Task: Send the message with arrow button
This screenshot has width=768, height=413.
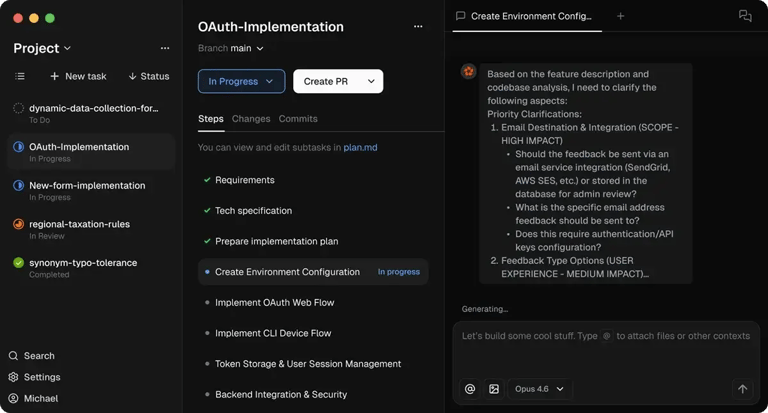Action: pyautogui.click(x=742, y=389)
